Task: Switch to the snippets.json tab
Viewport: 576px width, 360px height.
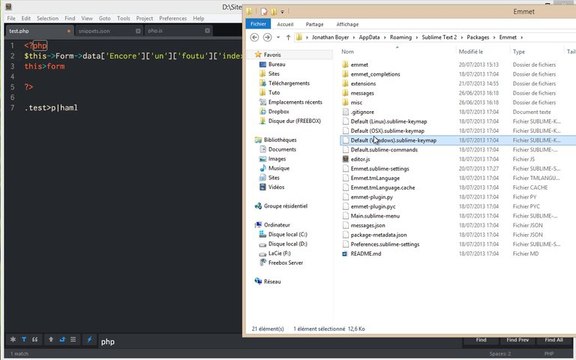Action: point(94,31)
